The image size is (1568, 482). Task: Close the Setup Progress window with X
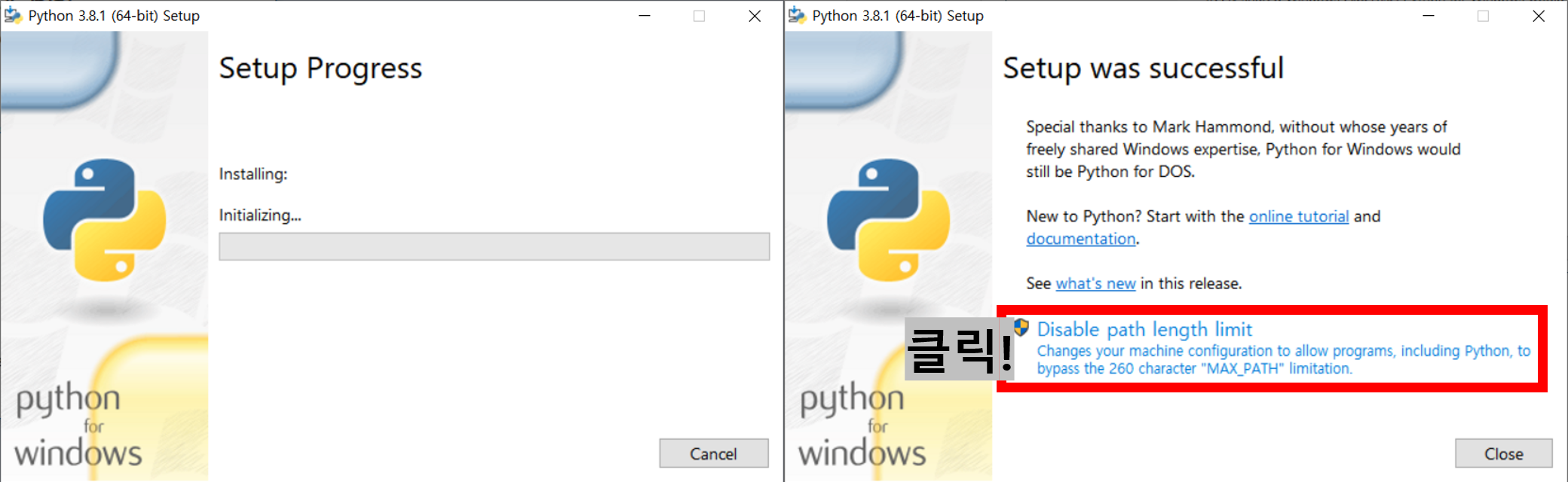click(755, 16)
